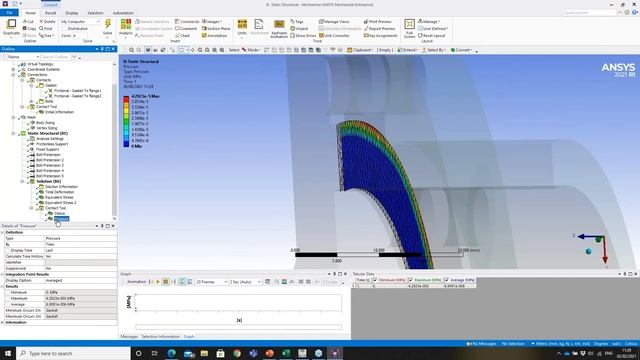
Task: Switch to the Display ribbon tab
Action: pos(72,13)
